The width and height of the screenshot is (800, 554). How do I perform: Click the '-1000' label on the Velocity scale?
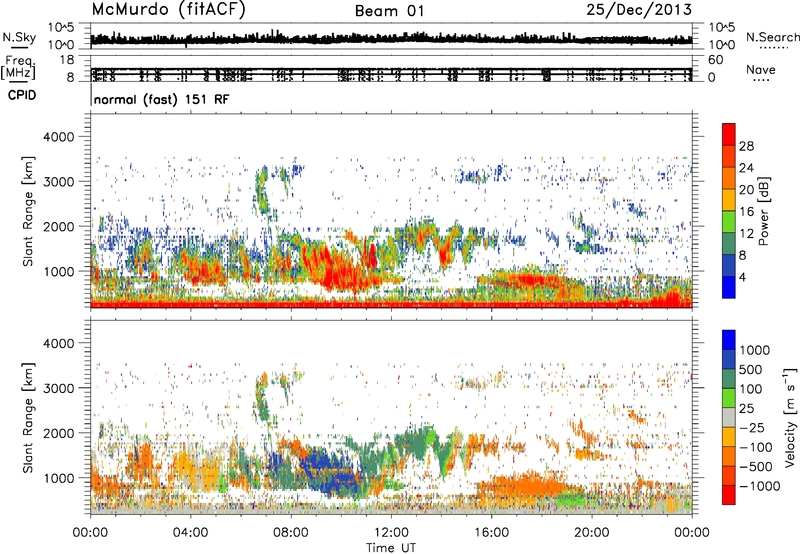click(x=759, y=486)
